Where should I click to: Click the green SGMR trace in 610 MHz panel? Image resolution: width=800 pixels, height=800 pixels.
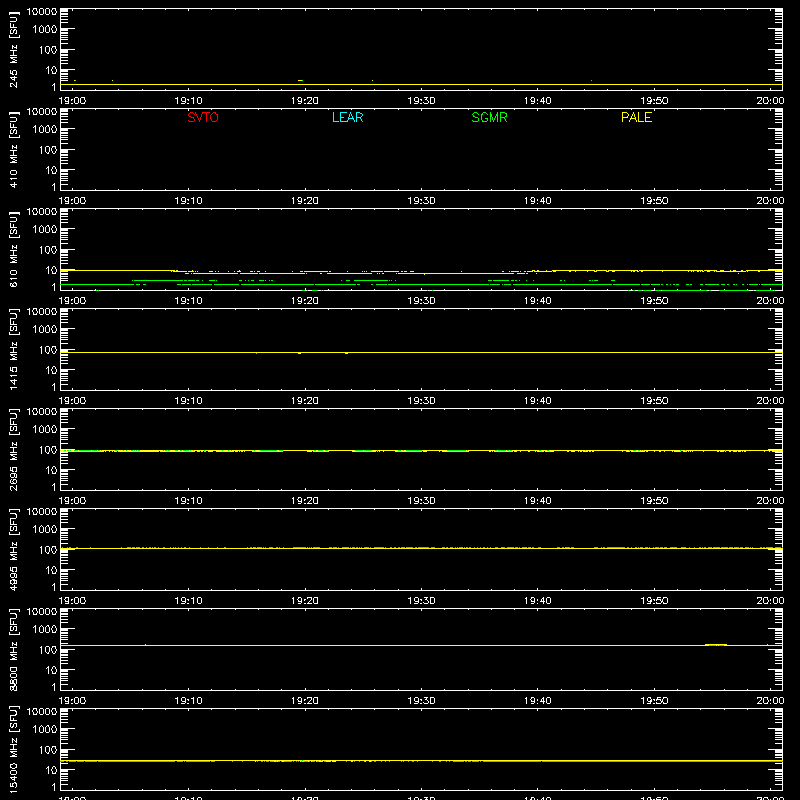pyautogui.click(x=421, y=285)
